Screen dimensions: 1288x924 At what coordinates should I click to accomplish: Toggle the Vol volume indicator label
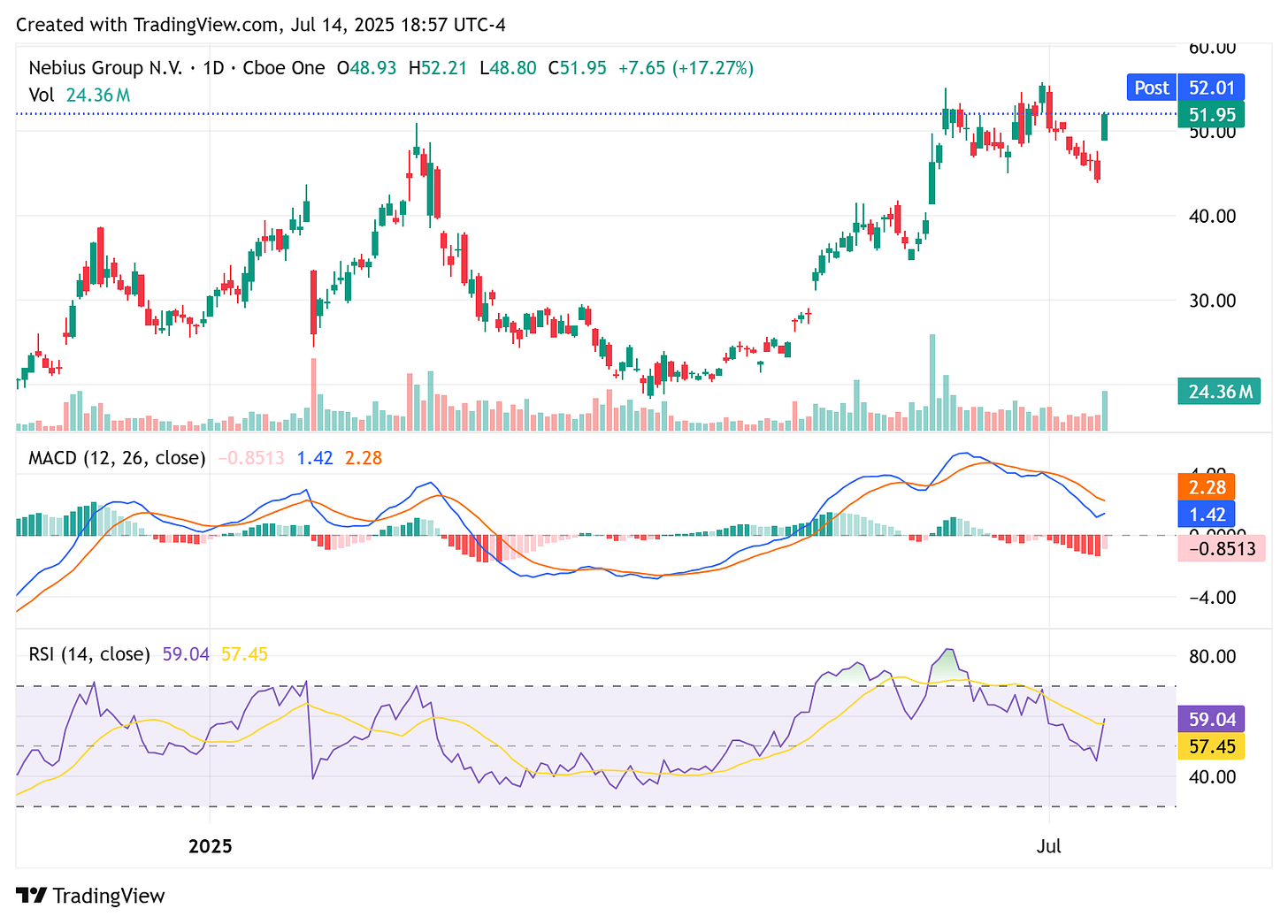[x=42, y=95]
